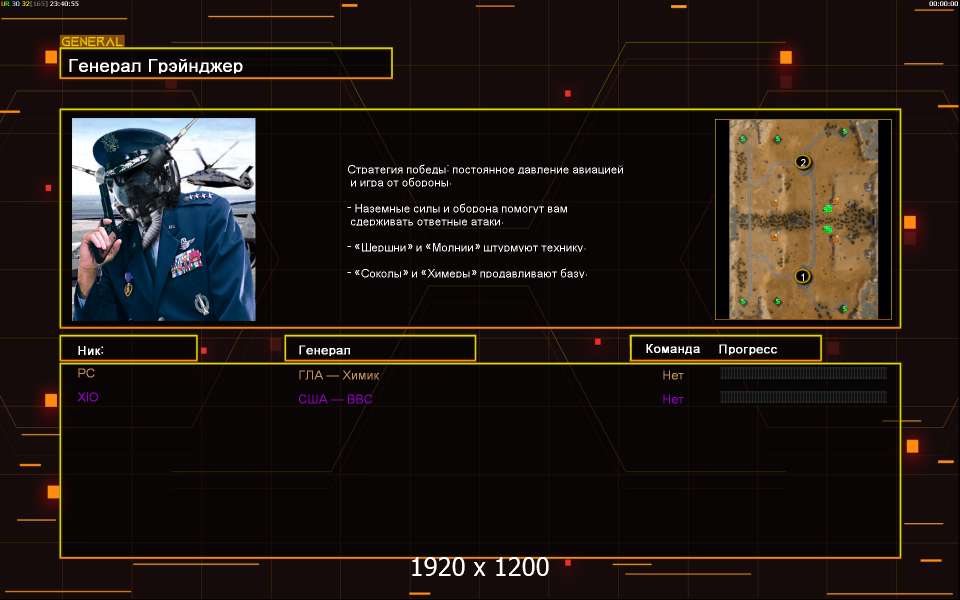
Task: Click the Генерал column header
Action: click(380, 349)
